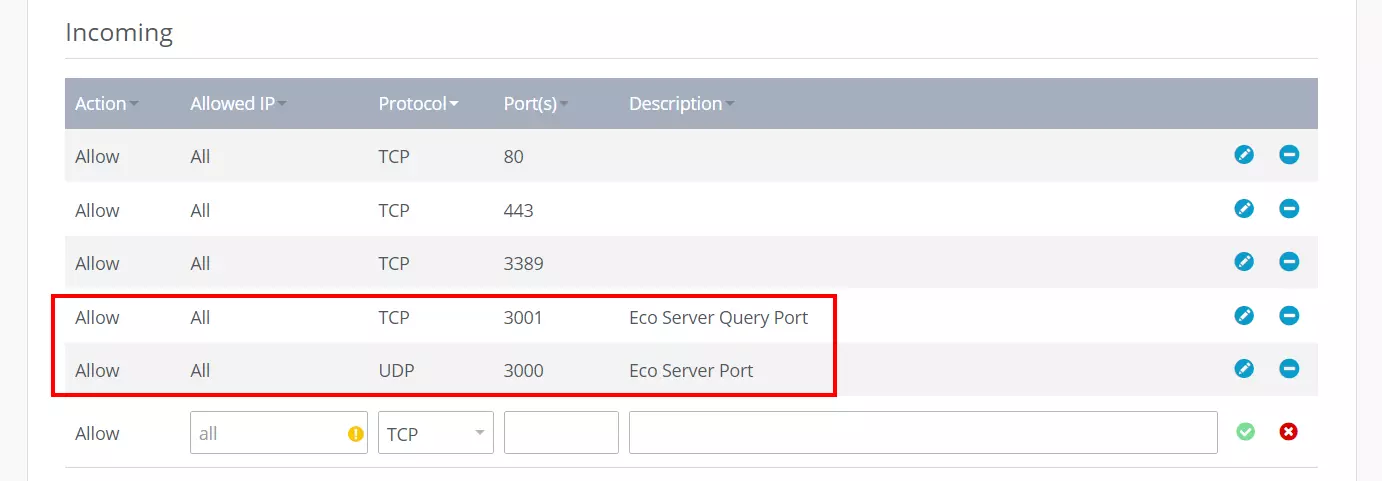Remove the UDP 3000 Eco Server Port rule
1382x481 pixels.
pyautogui.click(x=1289, y=369)
